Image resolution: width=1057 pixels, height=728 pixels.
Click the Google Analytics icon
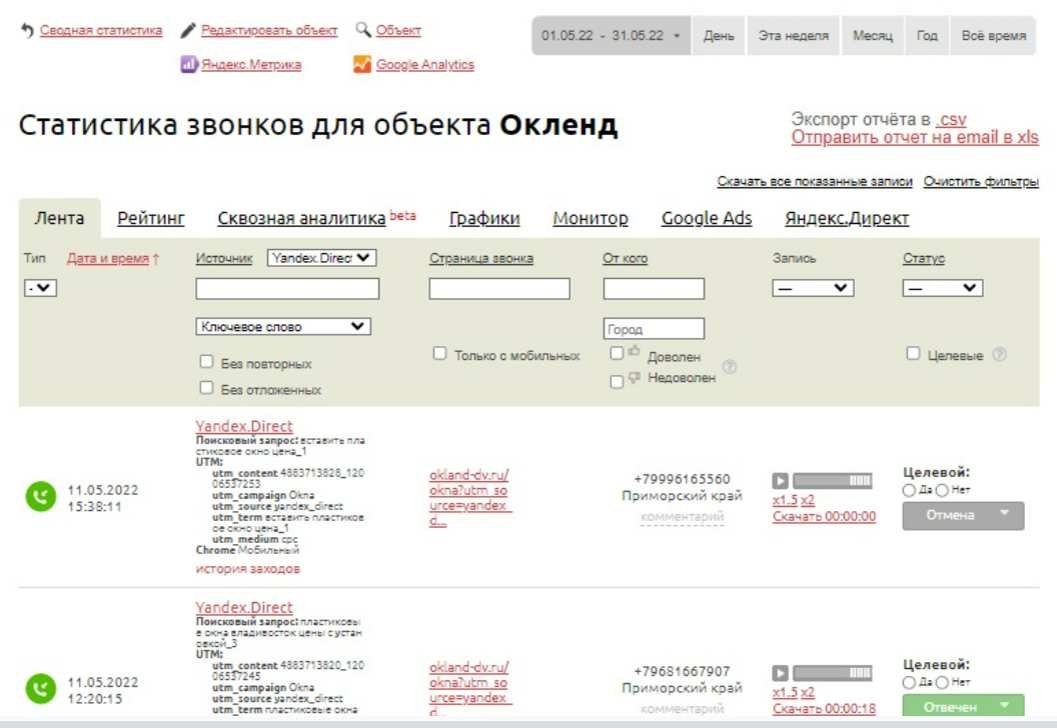pos(362,64)
